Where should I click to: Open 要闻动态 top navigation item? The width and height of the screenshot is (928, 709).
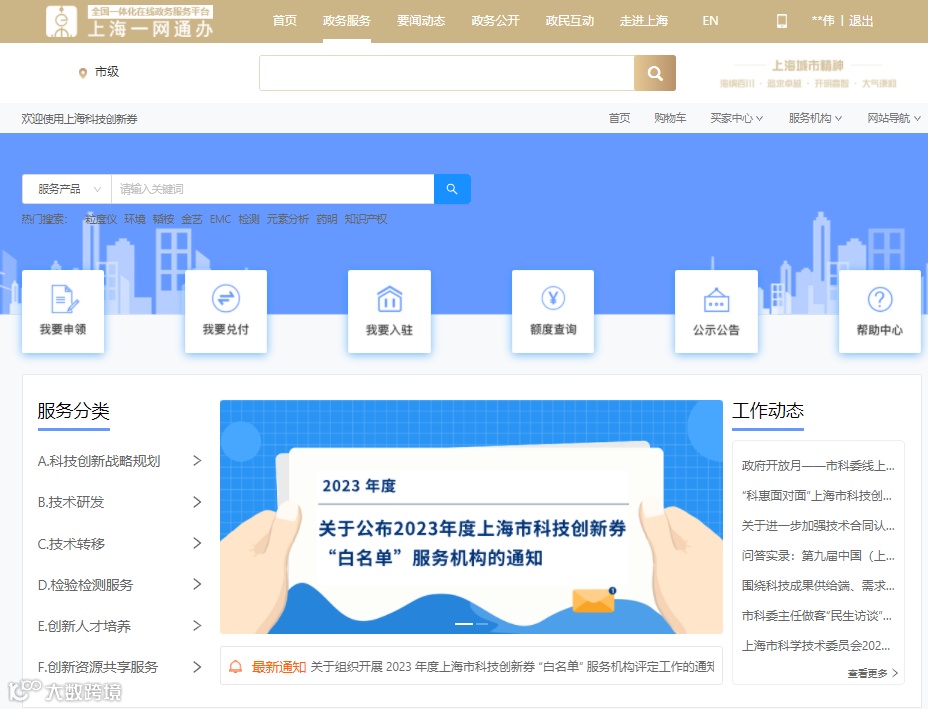coord(421,21)
